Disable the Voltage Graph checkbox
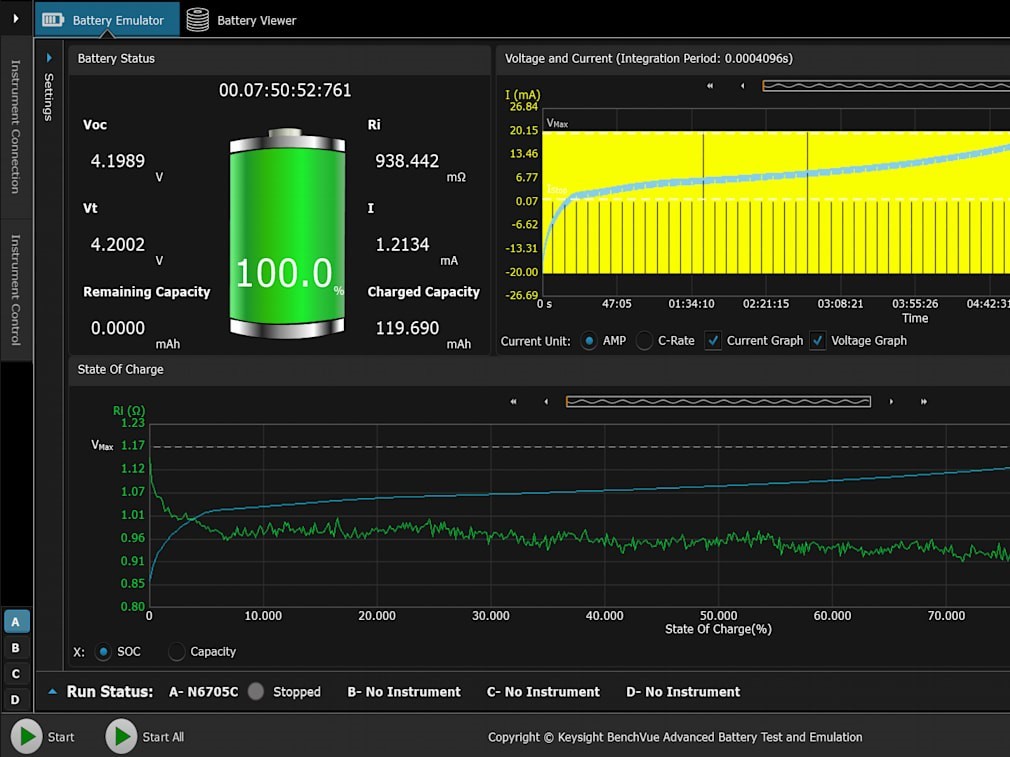Screen dimensions: 1010x757 tap(818, 341)
